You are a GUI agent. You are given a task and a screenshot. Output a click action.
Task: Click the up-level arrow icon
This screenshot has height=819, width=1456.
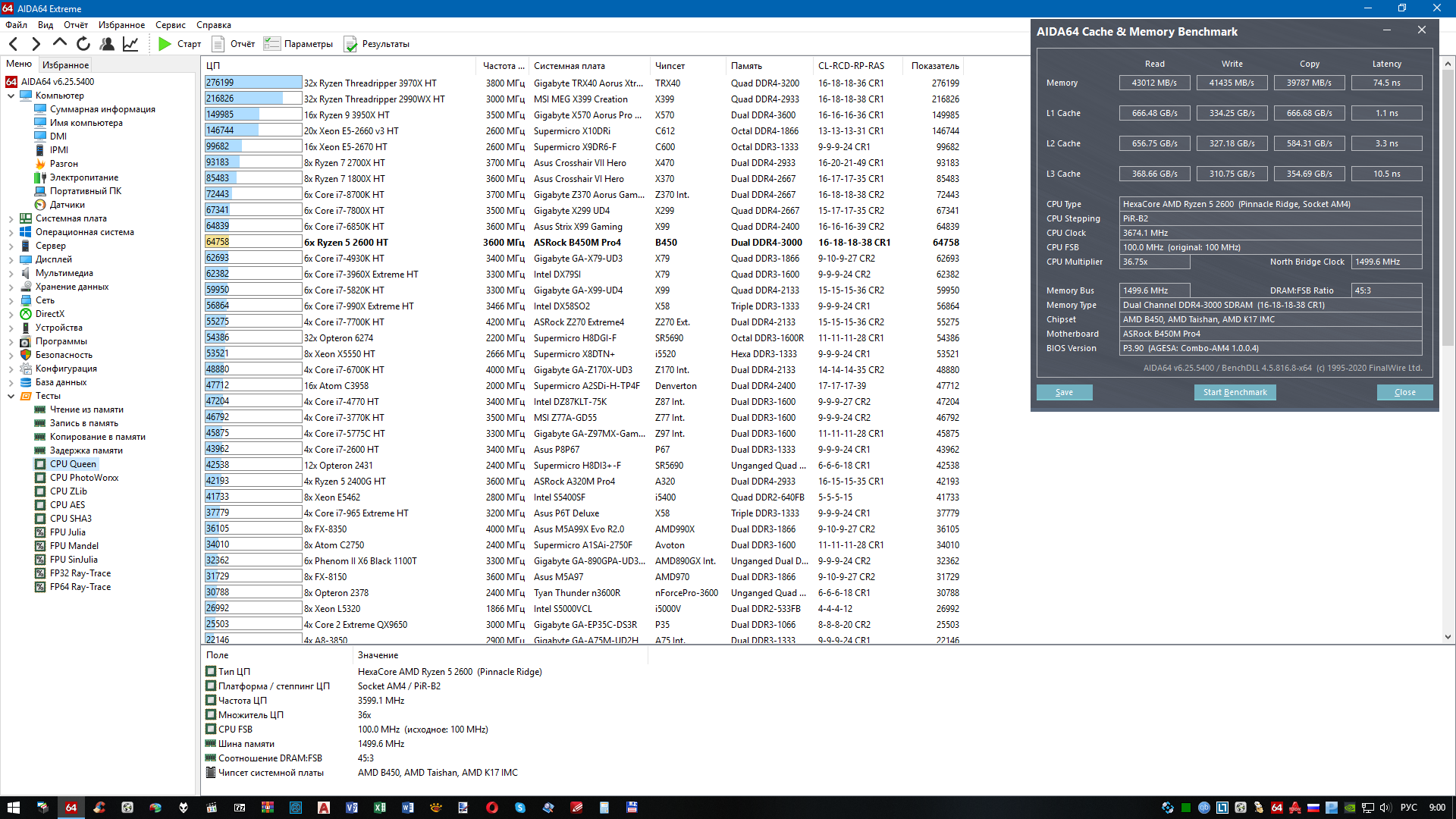pyautogui.click(x=60, y=43)
